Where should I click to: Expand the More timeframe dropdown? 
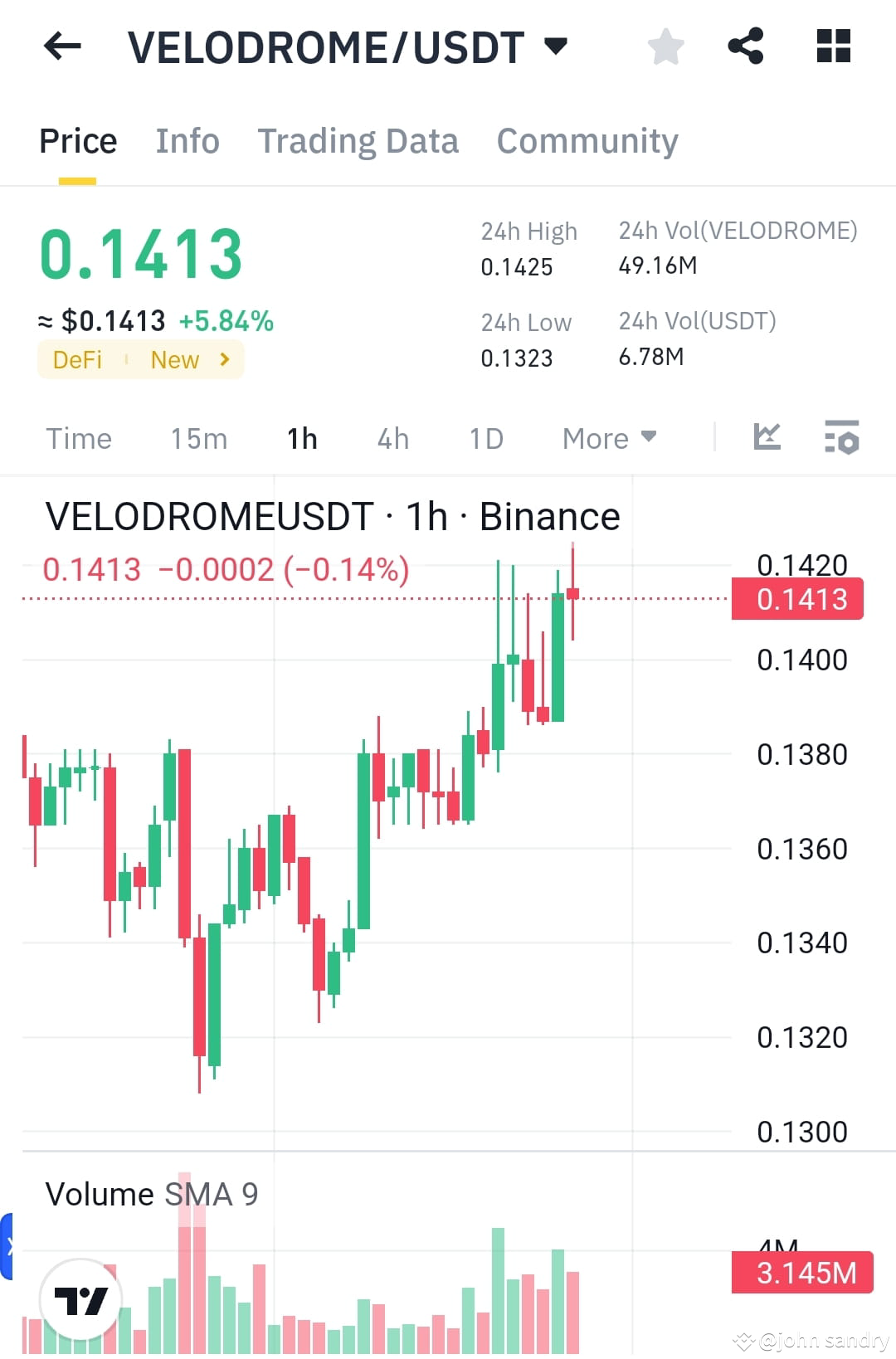[x=609, y=438]
